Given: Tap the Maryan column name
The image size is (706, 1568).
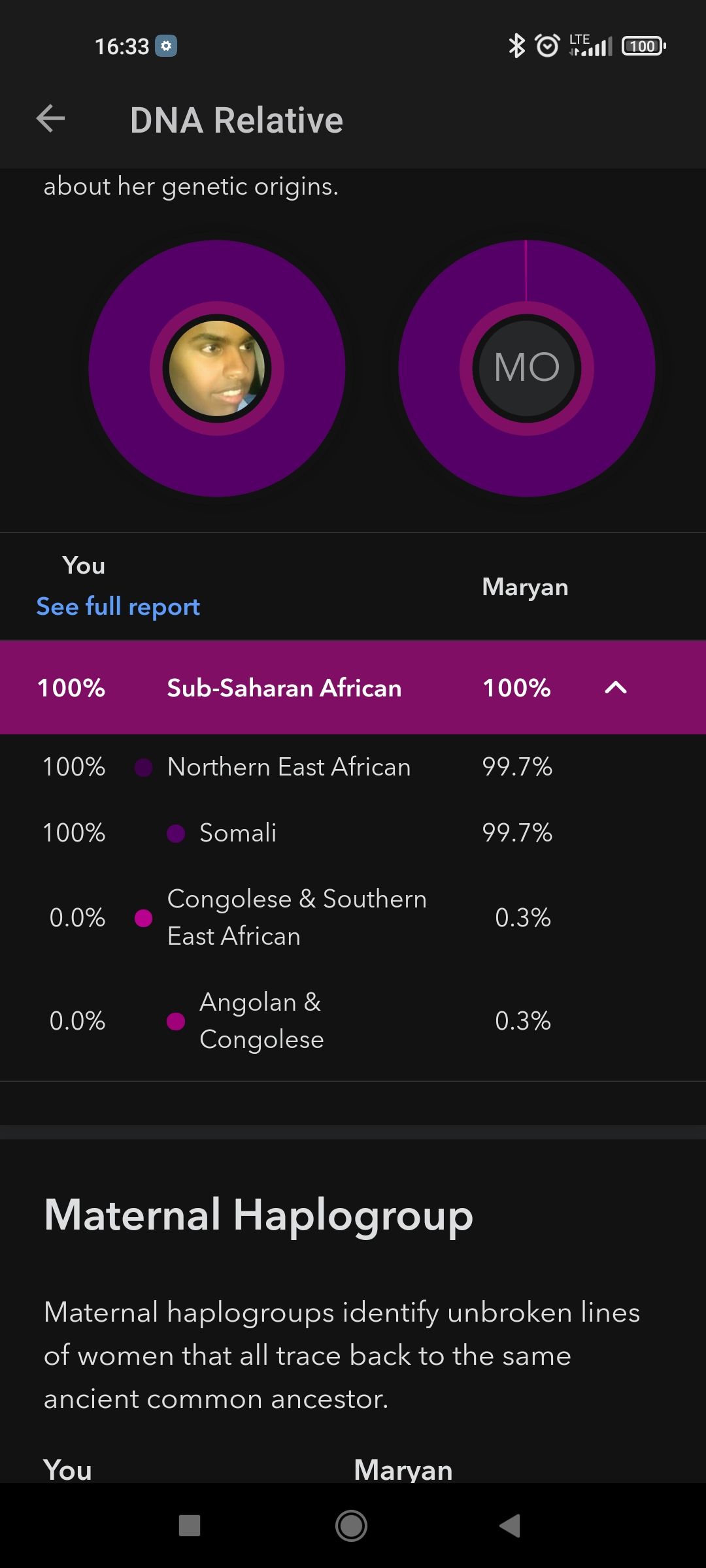Looking at the screenshot, I should 525,587.
